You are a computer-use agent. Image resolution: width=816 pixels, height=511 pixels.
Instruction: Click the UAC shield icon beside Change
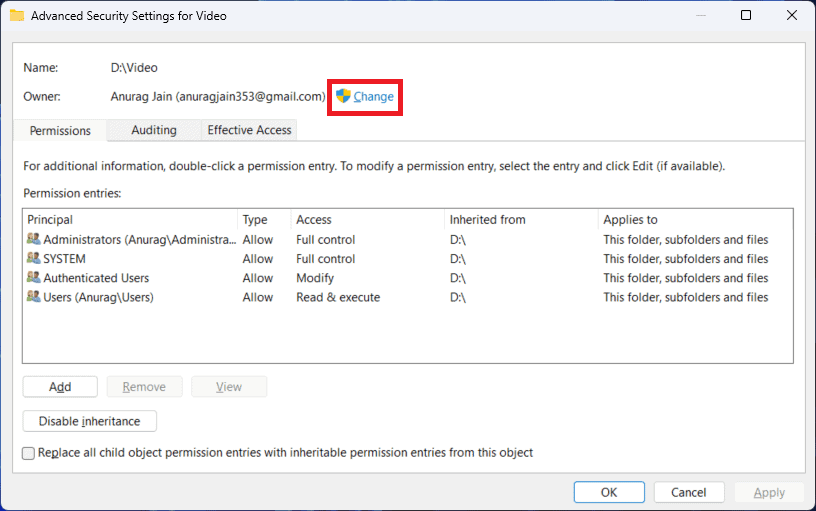[343, 96]
